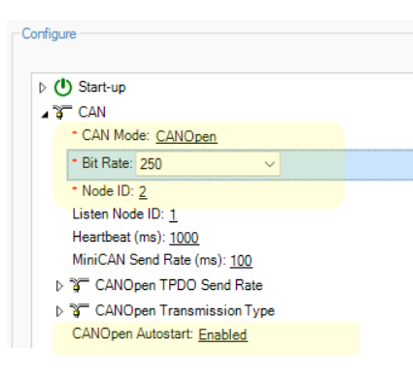Image resolution: width=413 pixels, height=379 pixels.
Task: Expand CANOpen Transmission Type node
Action: coord(59,311)
